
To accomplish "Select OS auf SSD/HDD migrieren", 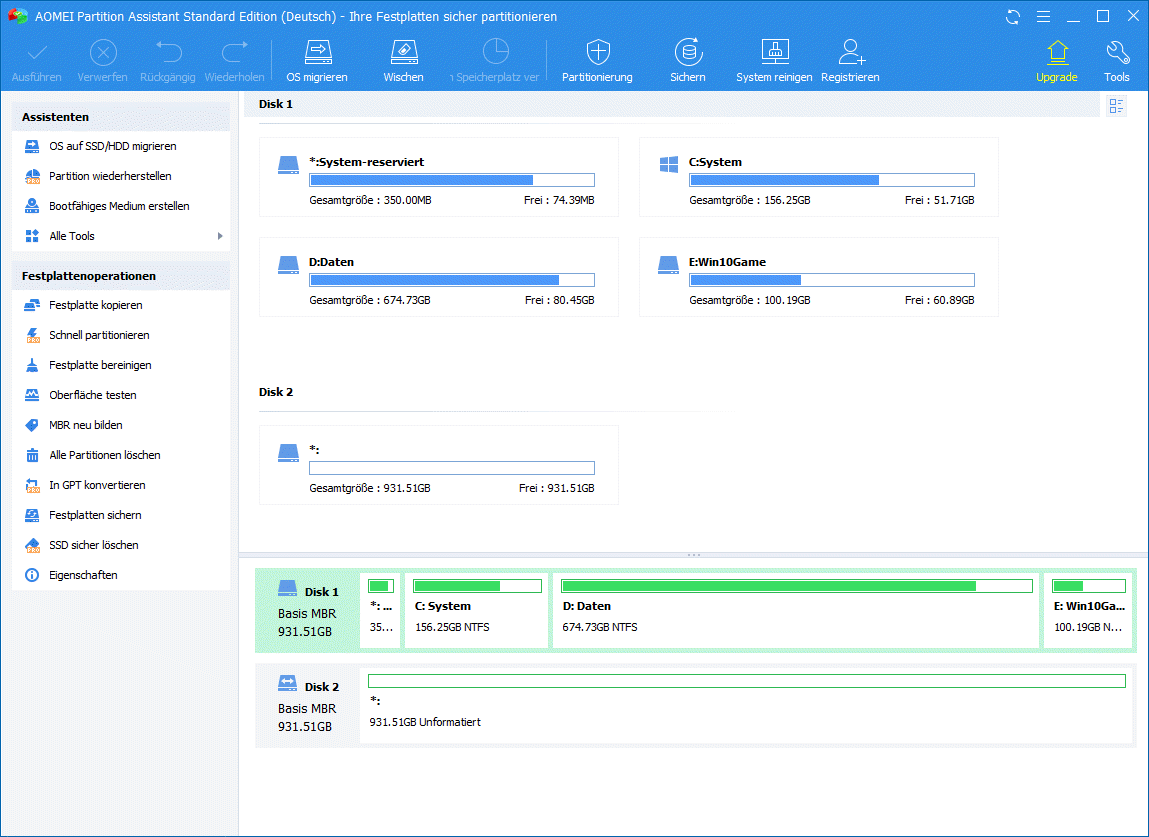I will 112,146.
